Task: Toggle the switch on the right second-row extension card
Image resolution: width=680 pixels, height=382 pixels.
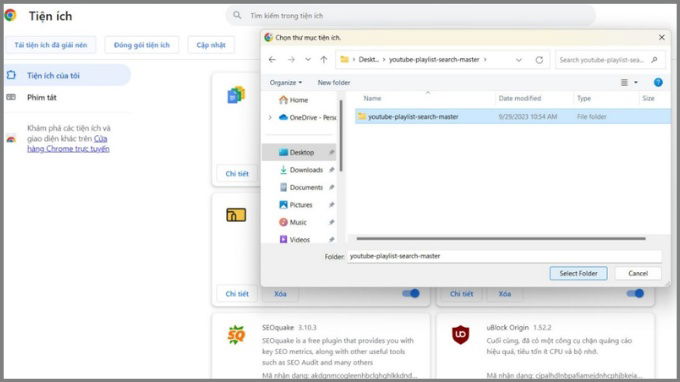Action: pyautogui.click(x=635, y=294)
